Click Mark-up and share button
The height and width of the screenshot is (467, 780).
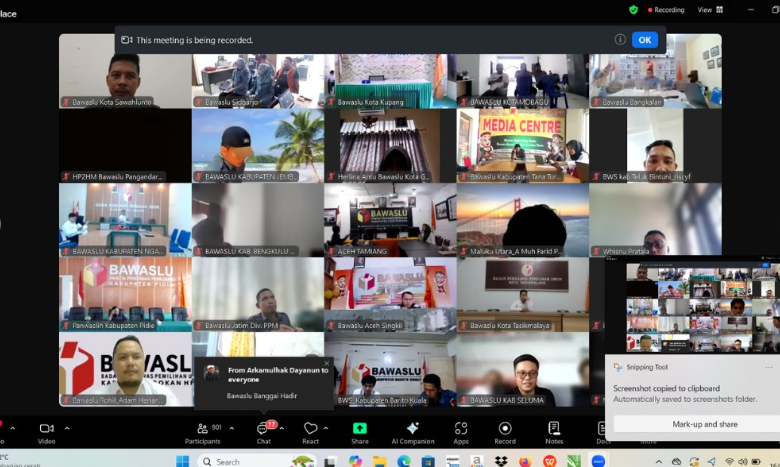tap(692, 424)
